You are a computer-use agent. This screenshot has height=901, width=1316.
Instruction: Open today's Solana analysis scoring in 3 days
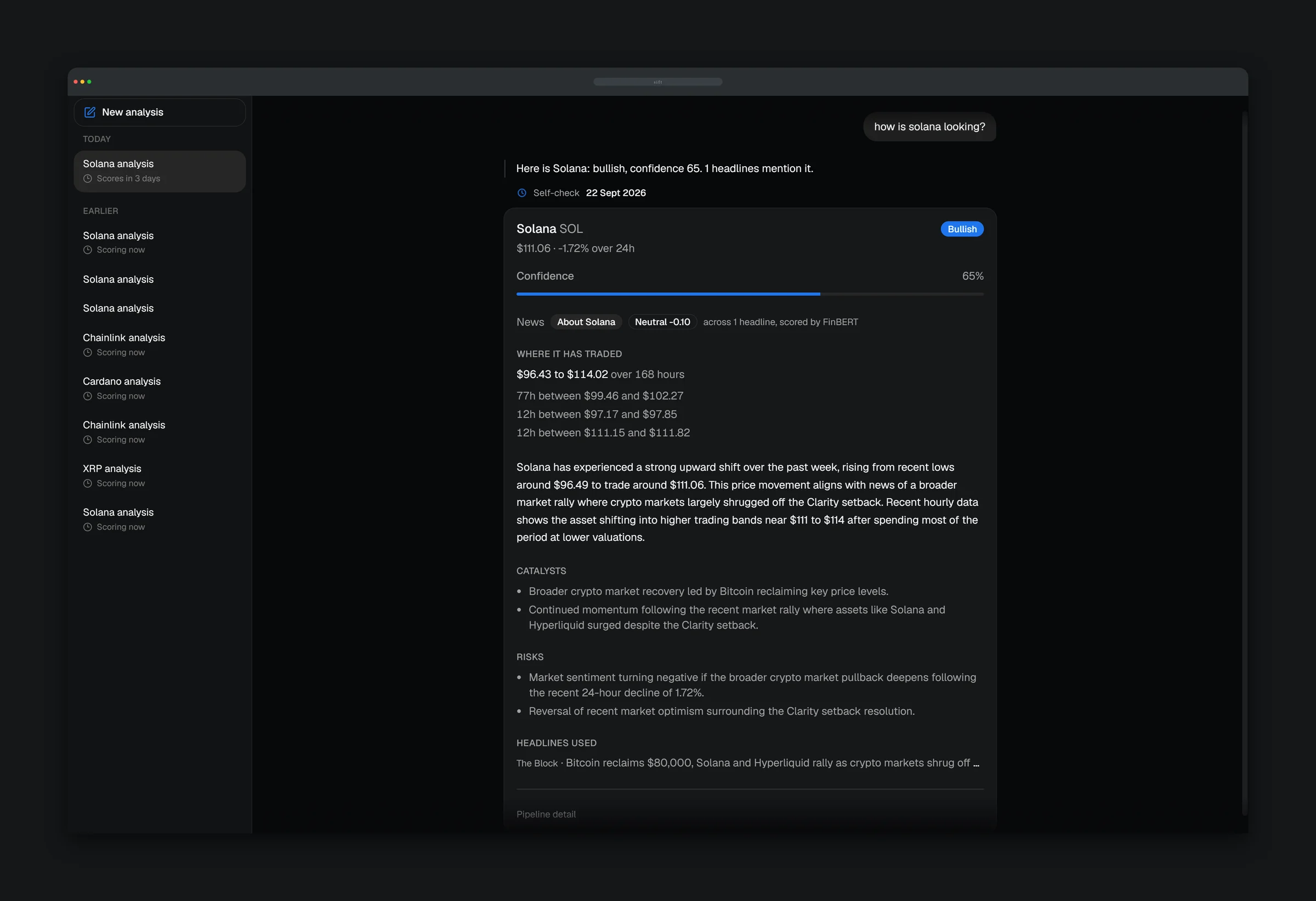pyautogui.click(x=160, y=171)
